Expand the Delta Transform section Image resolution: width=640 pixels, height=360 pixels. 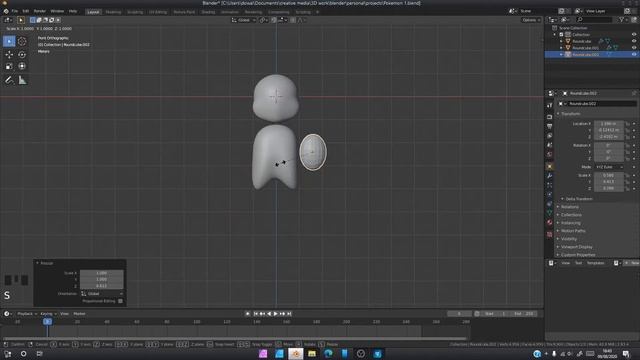pos(579,199)
